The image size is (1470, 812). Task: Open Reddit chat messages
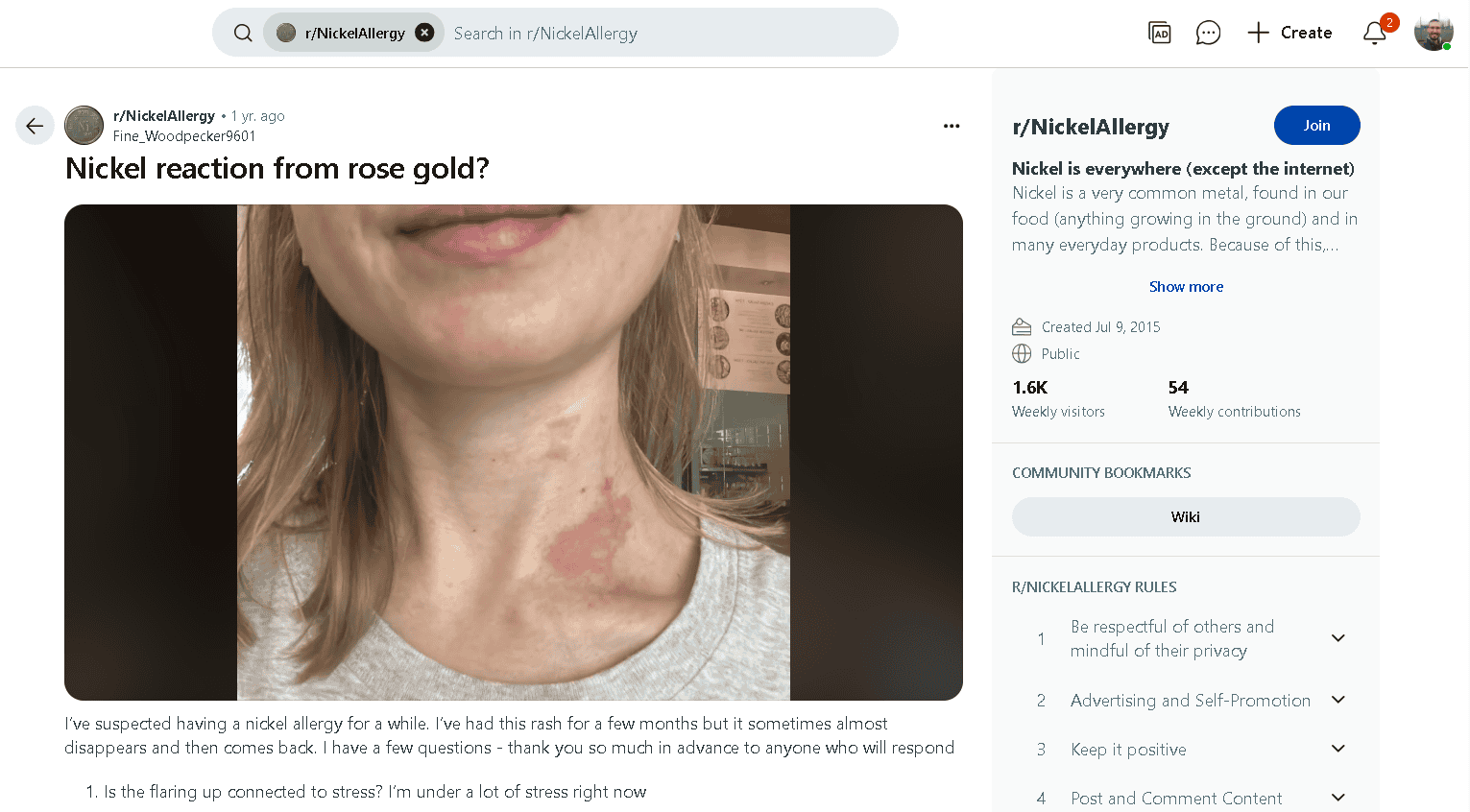(x=1208, y=32)
